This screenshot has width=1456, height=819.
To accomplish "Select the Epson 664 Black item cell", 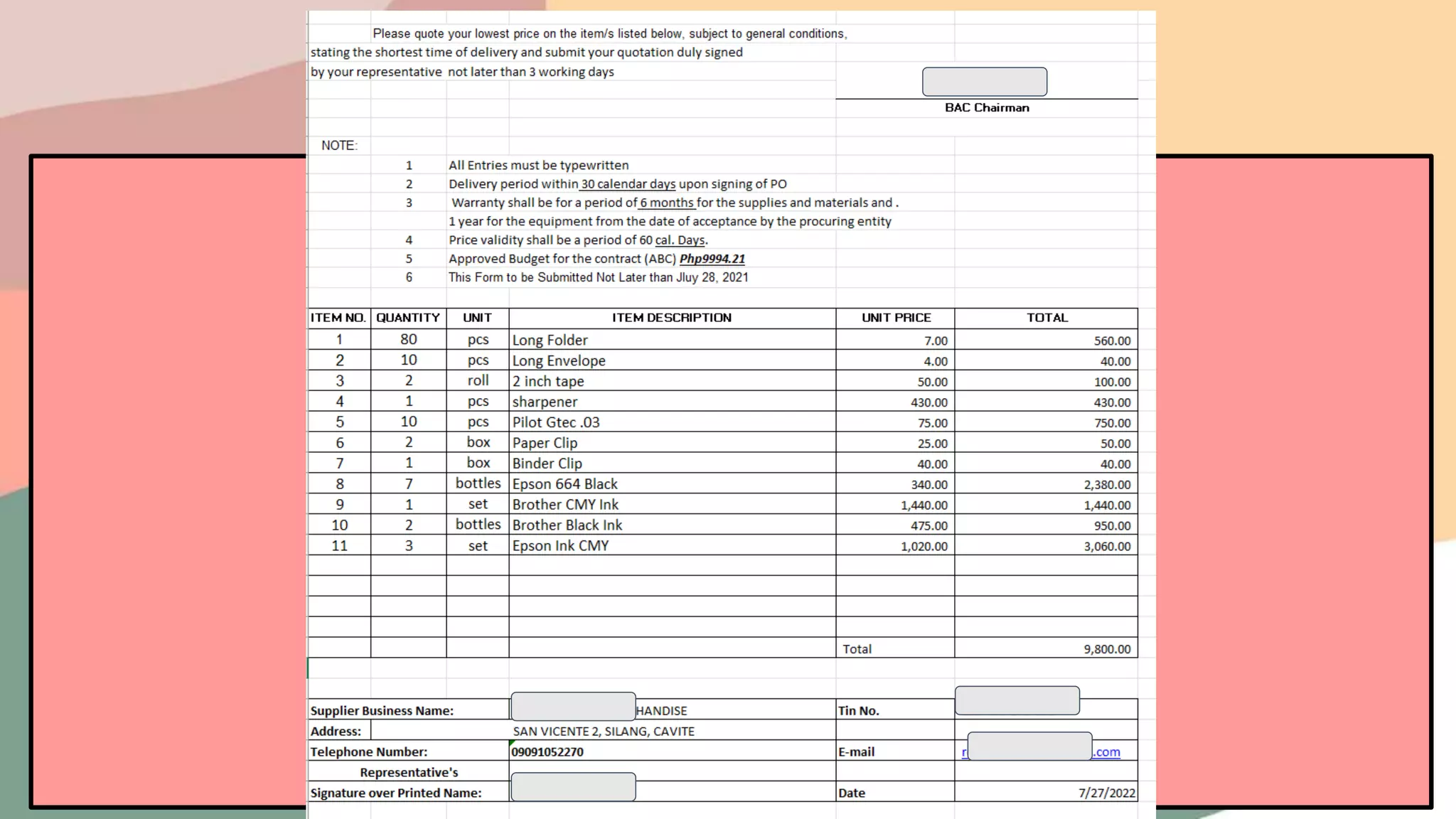I will [565, 484].
